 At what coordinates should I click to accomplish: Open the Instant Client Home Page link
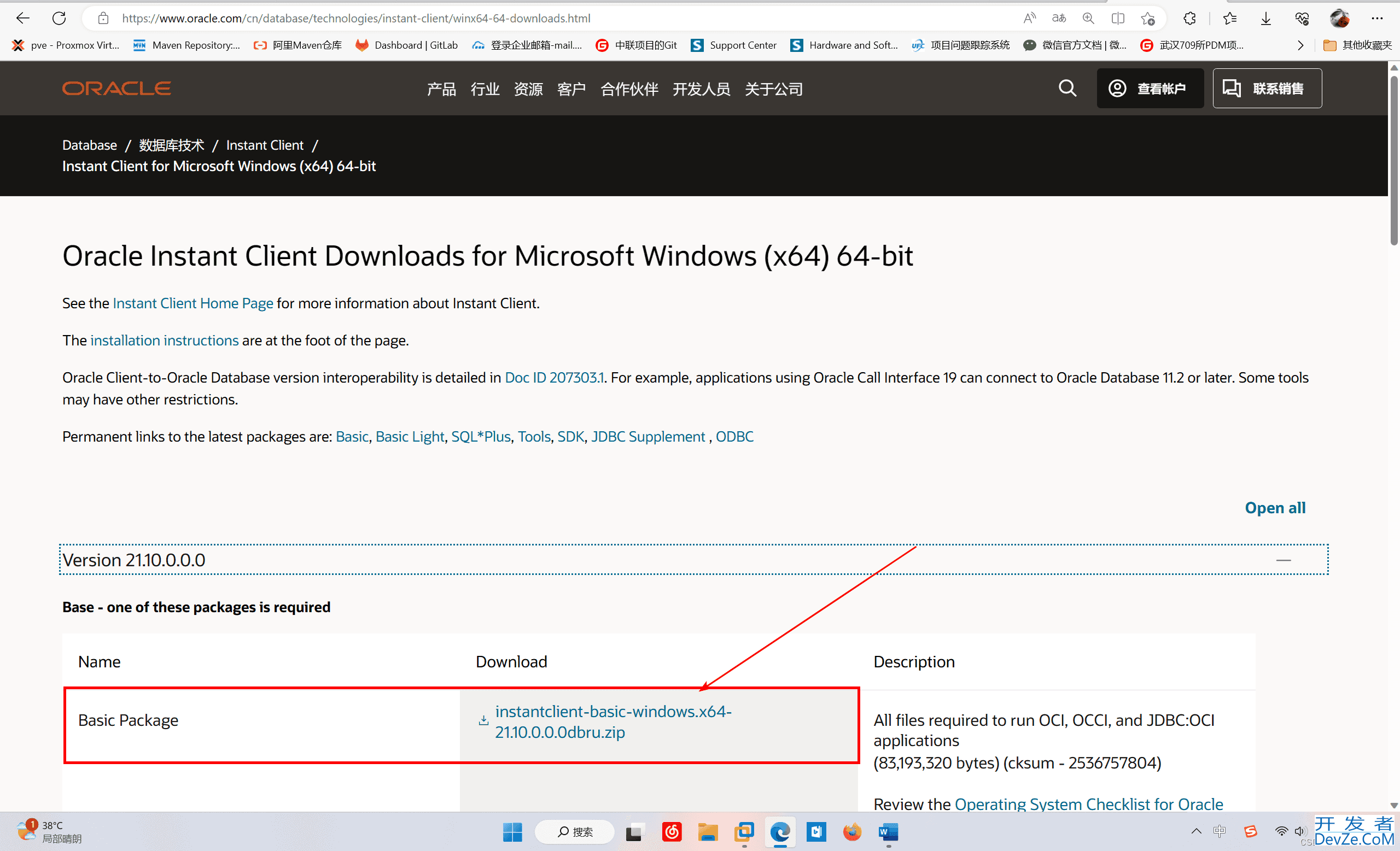pos(193,303)
